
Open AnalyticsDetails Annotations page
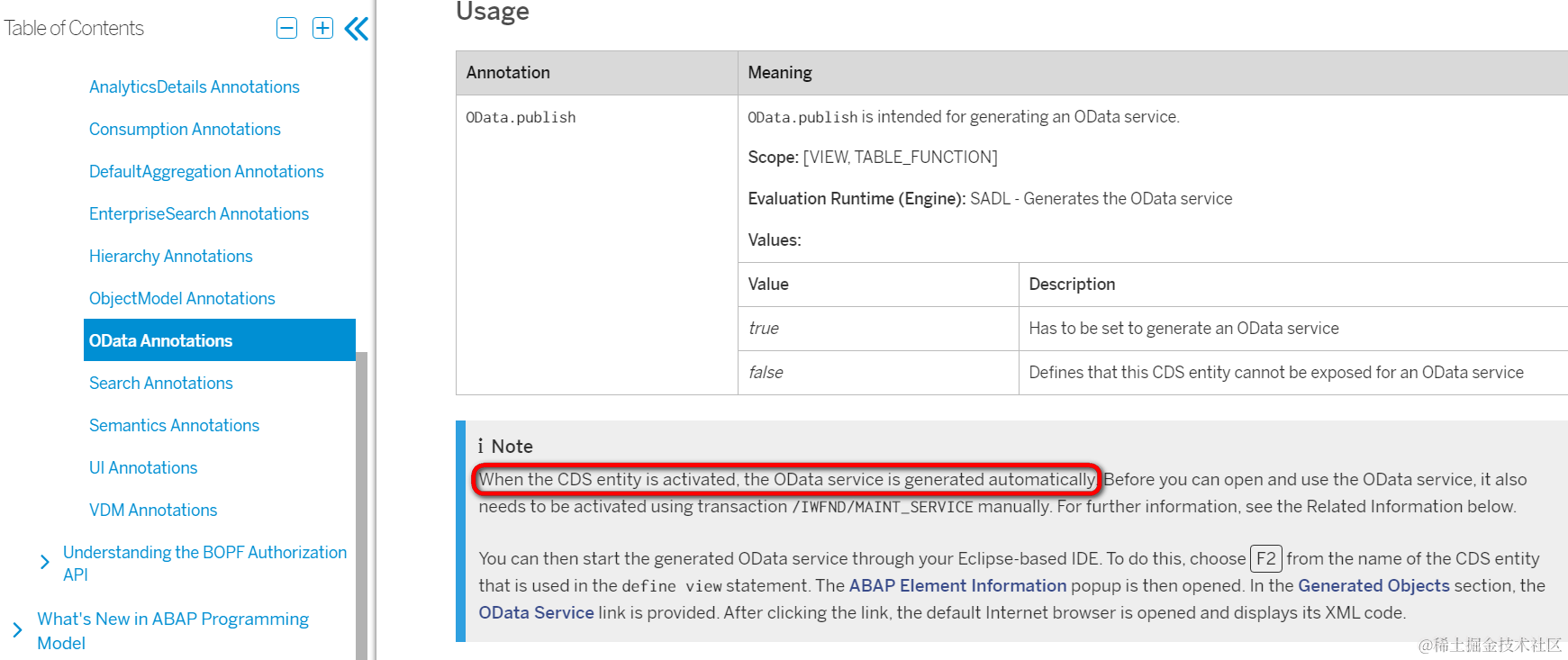tap(195, 86)
